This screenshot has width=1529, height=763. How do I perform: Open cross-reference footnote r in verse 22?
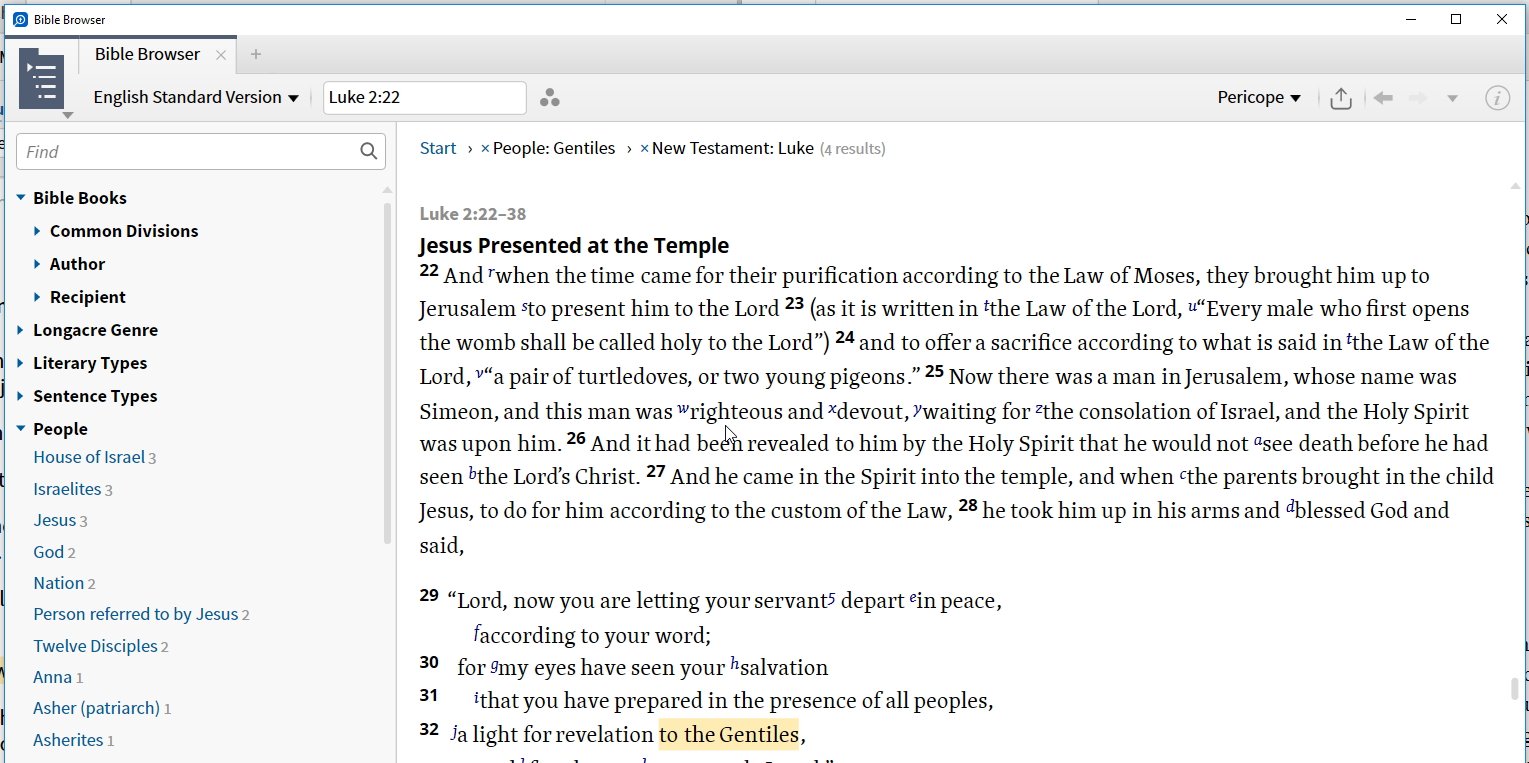492,272
